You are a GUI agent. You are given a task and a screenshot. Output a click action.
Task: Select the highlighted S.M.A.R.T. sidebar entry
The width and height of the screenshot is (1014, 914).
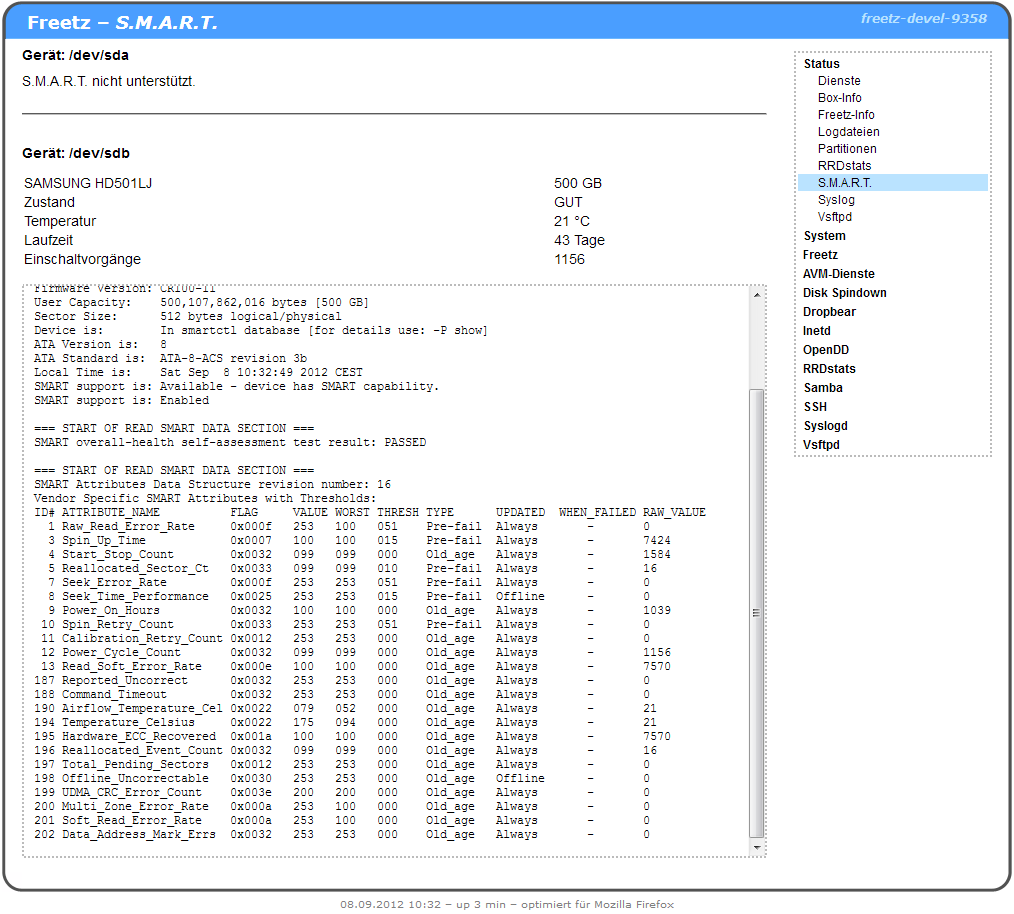click(x=845, y=183)
